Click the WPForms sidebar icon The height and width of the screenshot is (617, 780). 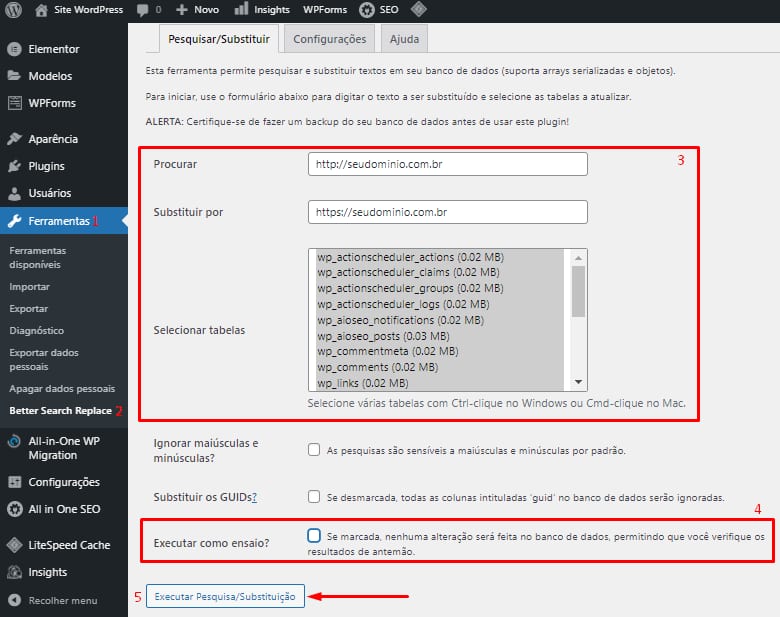[15, 103]
